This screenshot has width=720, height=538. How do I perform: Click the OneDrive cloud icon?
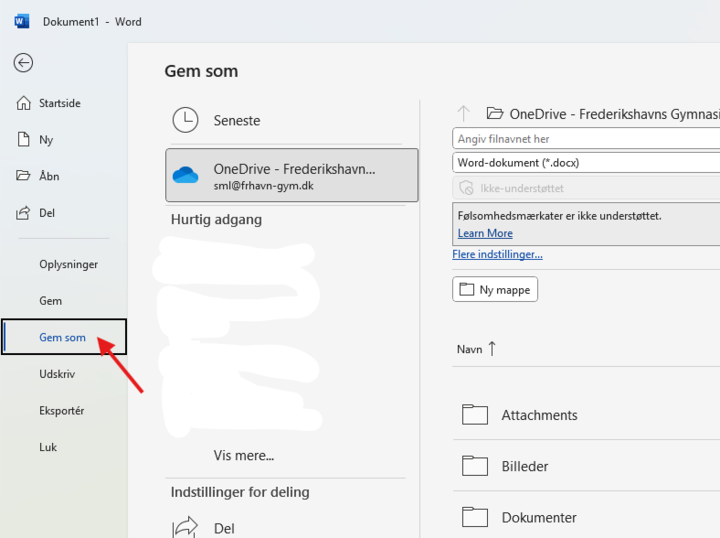(x=185, y=176)
